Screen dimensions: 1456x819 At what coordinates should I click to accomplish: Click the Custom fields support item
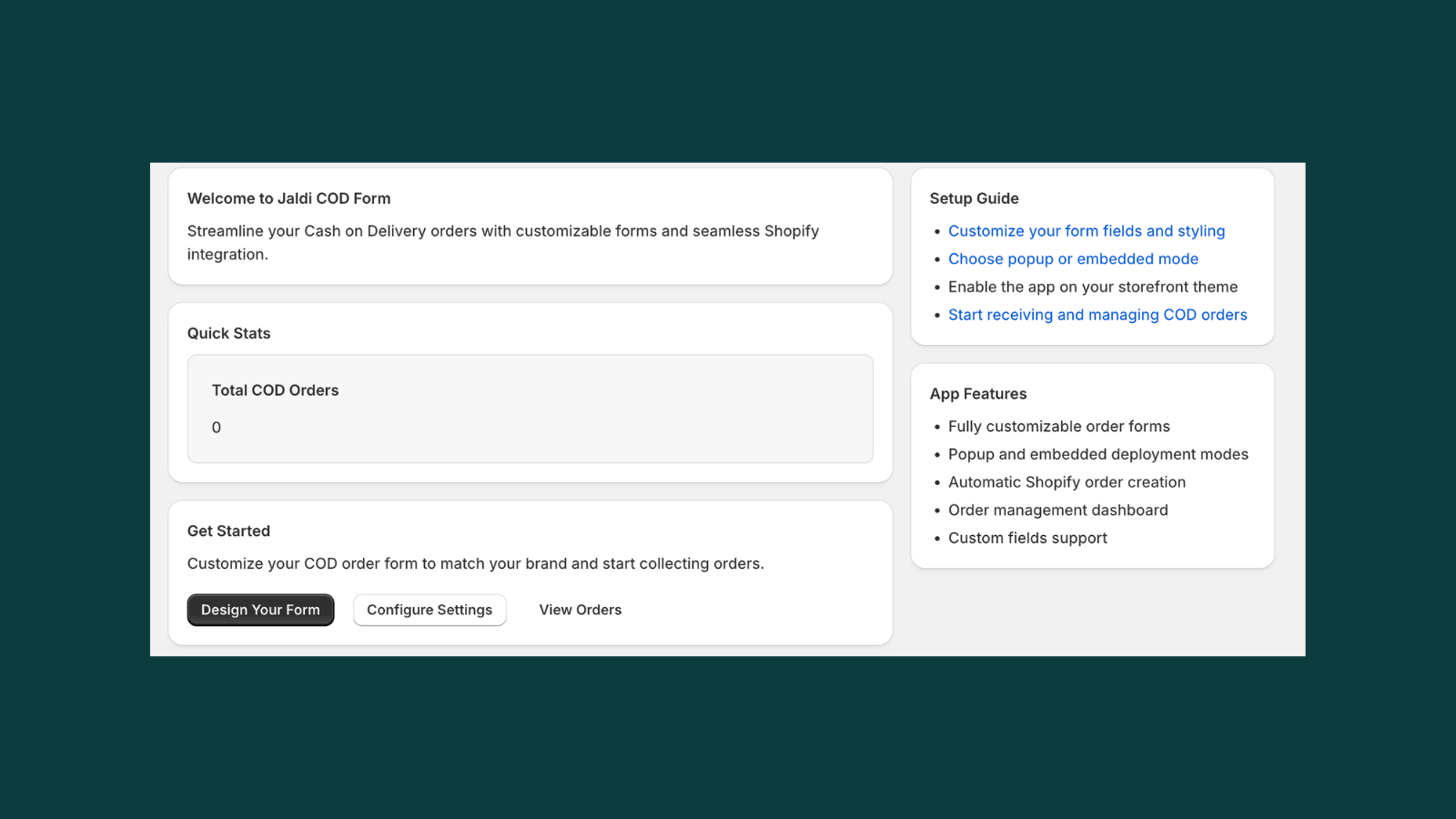pos(1027,538)
